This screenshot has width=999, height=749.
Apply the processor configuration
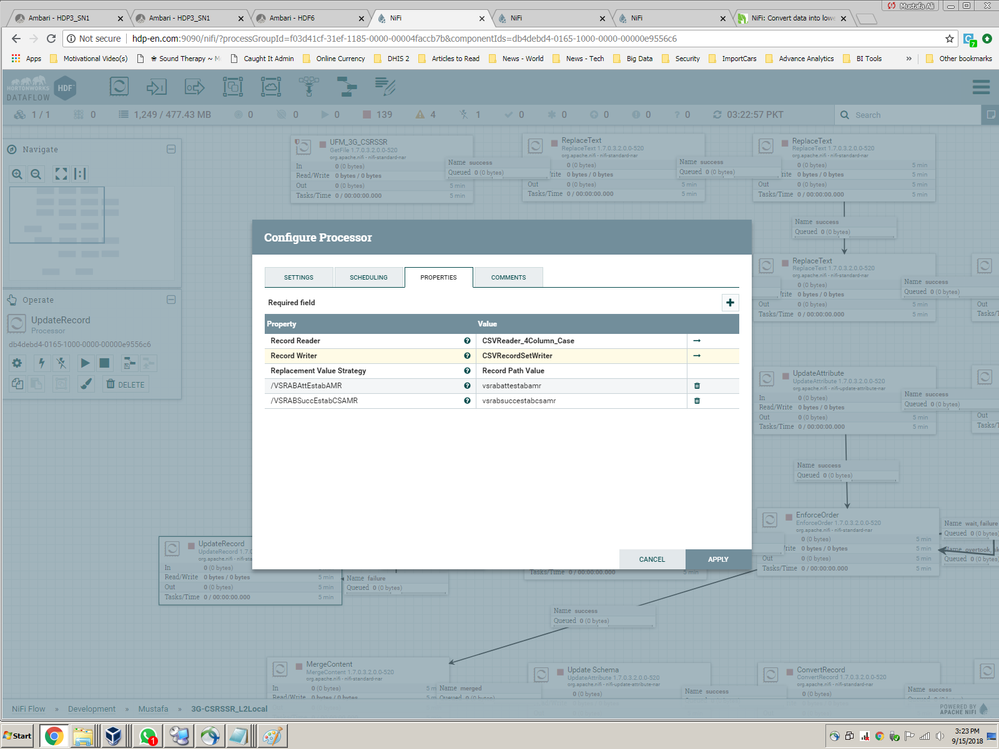pyautogui.click(x=718, y=559)
